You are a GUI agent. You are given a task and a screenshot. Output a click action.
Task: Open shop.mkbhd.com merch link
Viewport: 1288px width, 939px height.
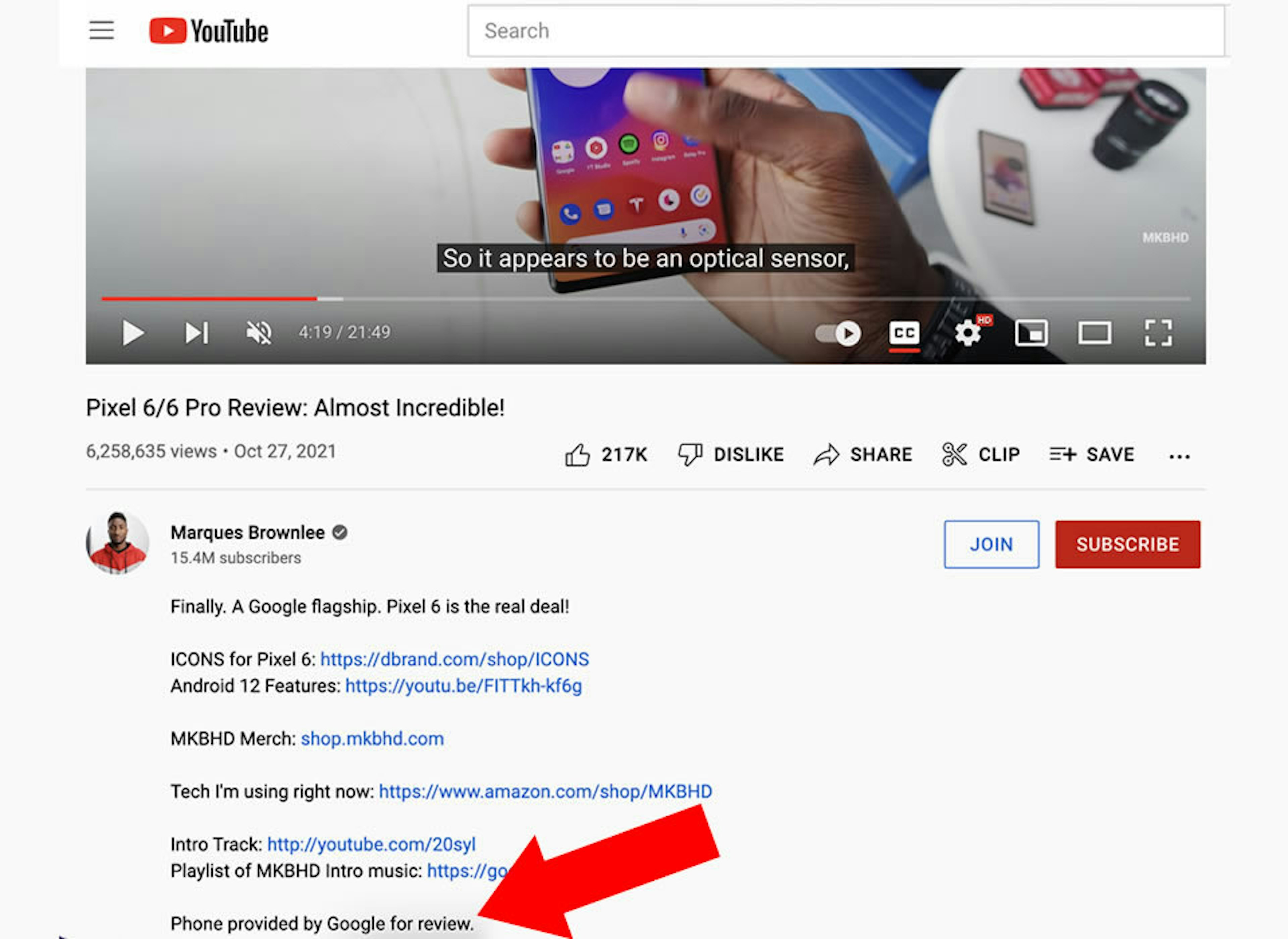pos(372,739)
